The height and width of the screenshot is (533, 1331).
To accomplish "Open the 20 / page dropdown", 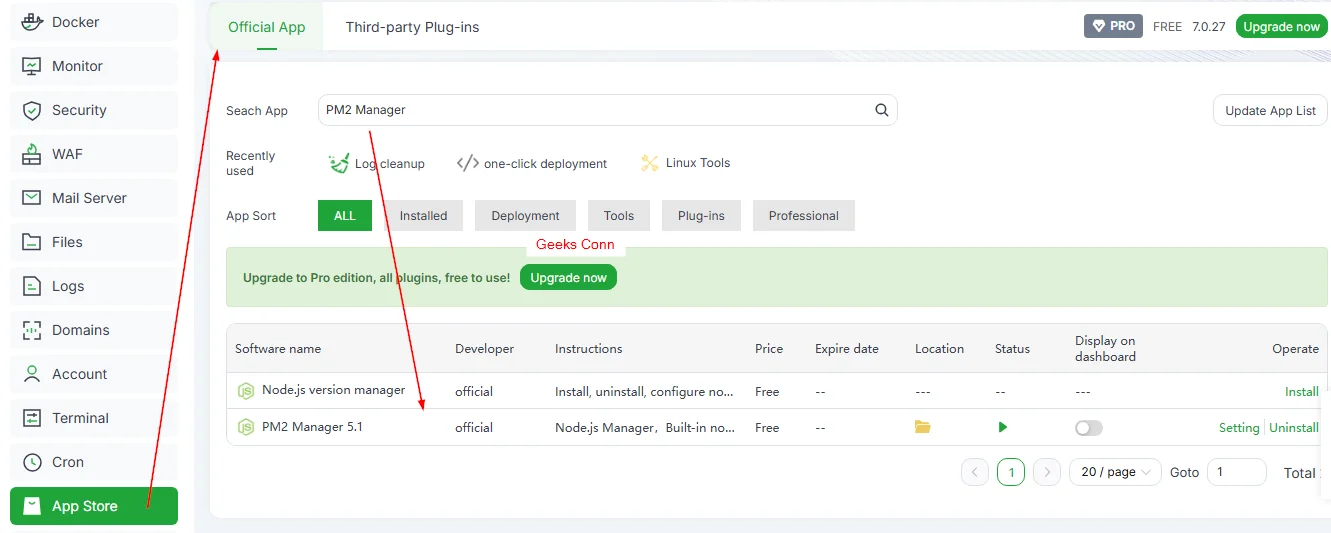I will [x=1115, y=472].
